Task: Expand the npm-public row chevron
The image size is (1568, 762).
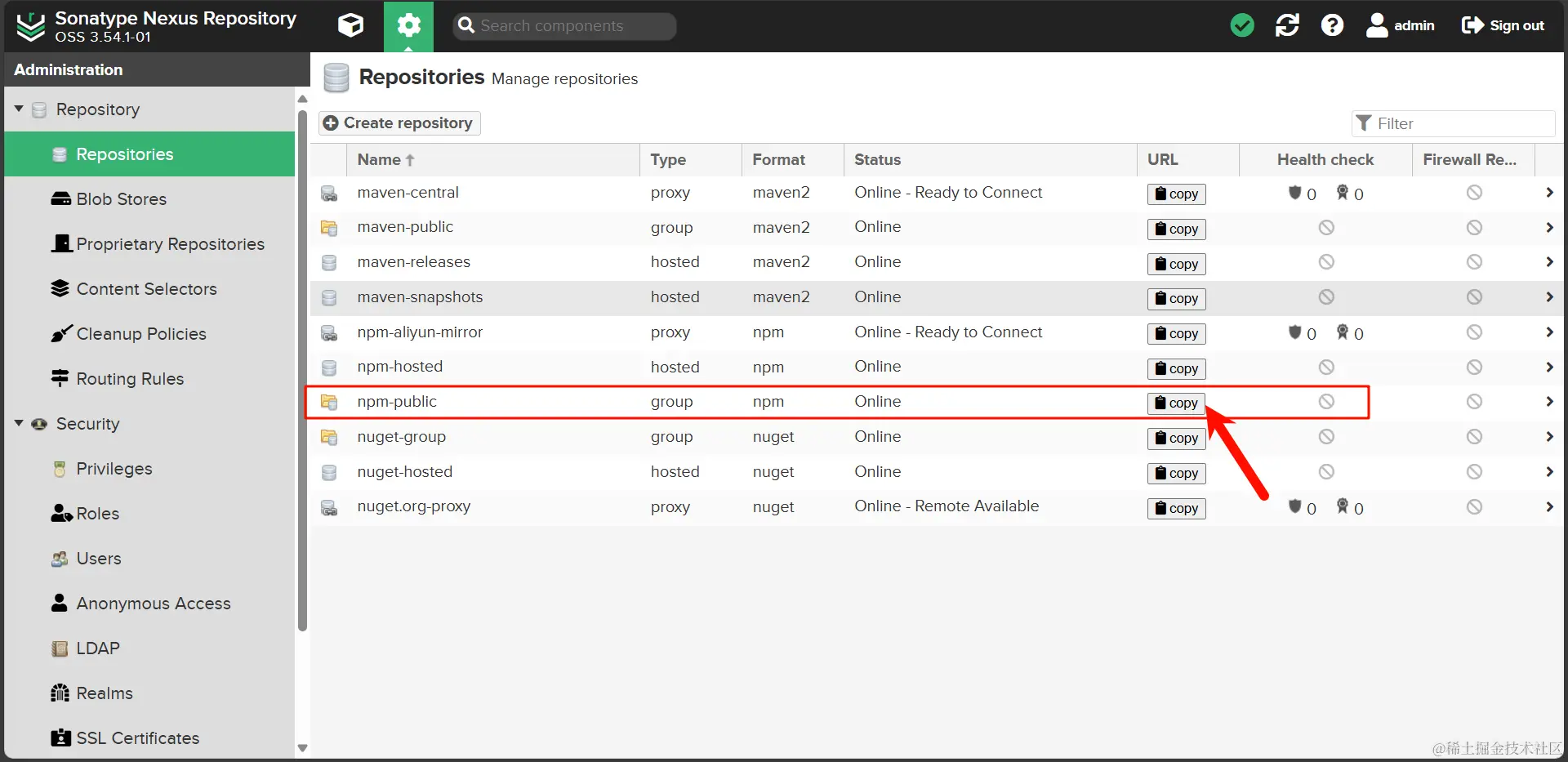Action: pyautogui.click(x=1549, y=402)
